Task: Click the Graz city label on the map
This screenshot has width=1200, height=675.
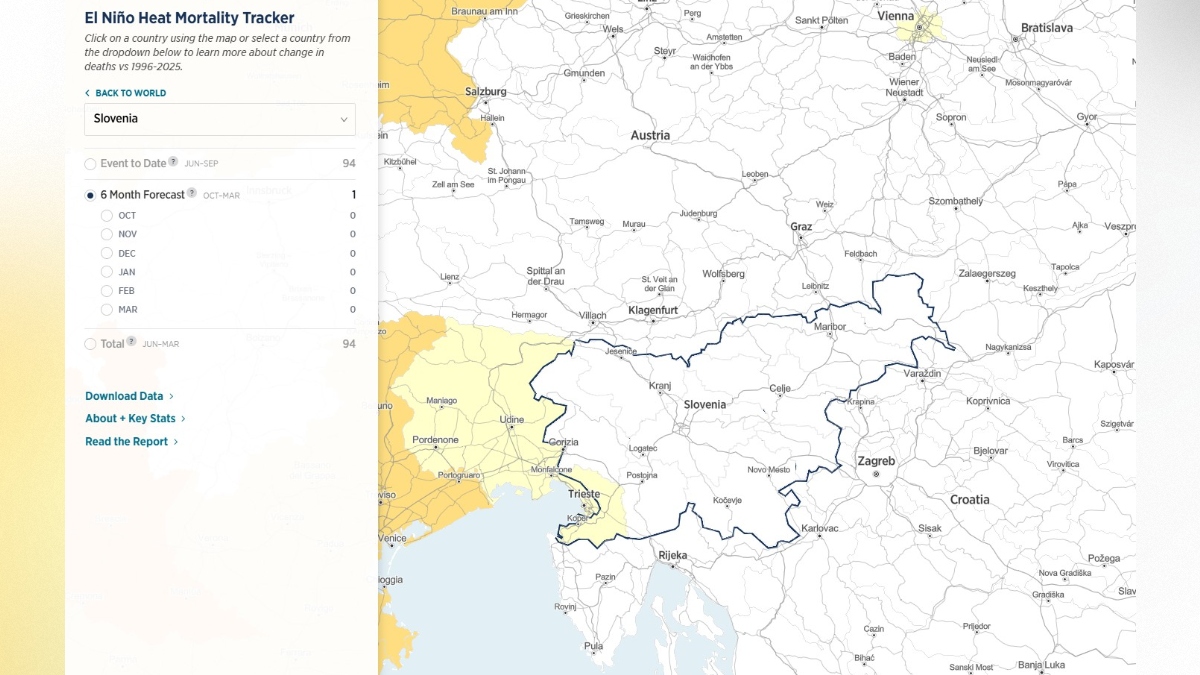Action: 801,227
